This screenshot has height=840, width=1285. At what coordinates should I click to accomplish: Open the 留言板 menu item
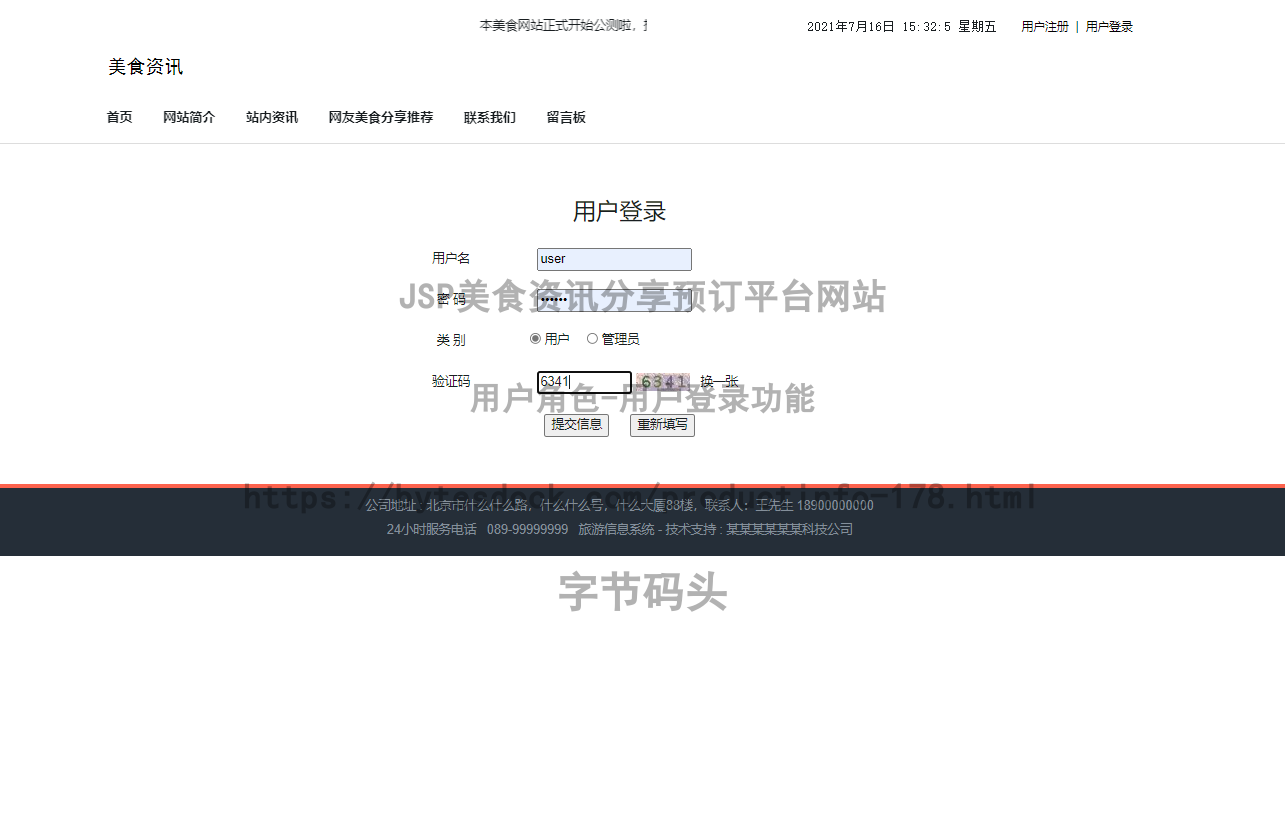[566, 117]
